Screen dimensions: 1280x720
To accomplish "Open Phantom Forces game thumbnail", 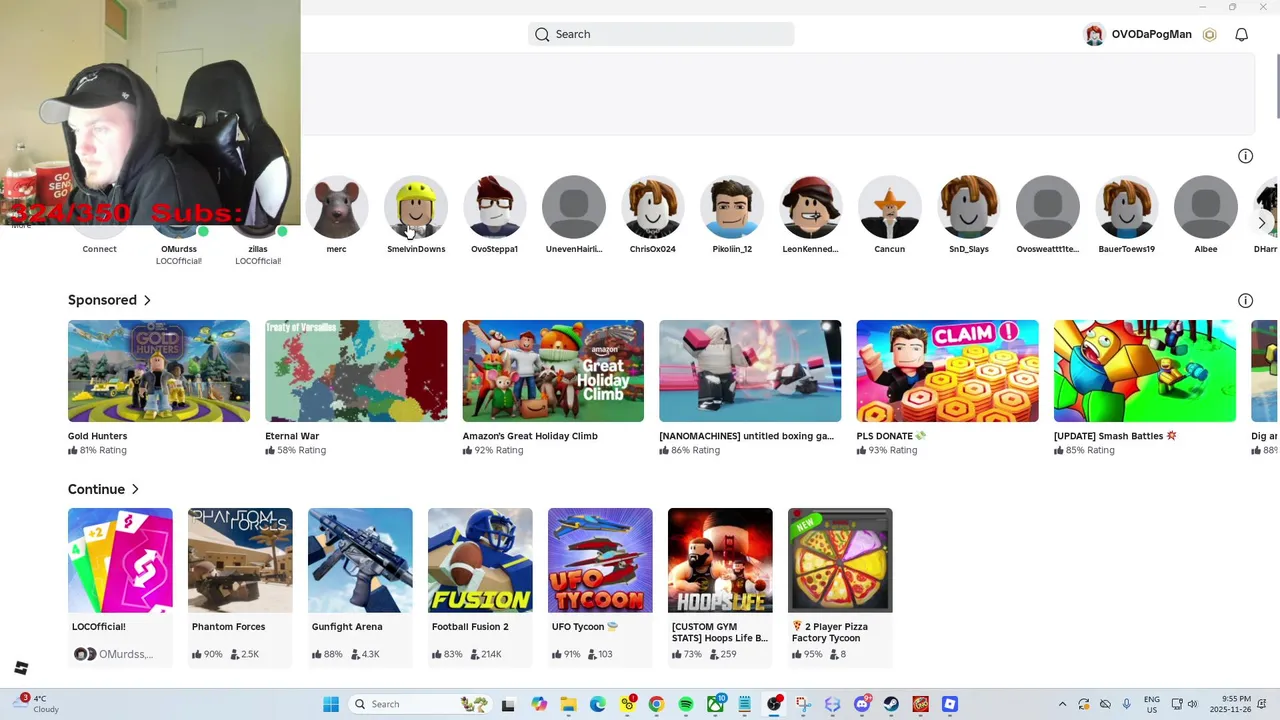I will [x=240, y=560].
